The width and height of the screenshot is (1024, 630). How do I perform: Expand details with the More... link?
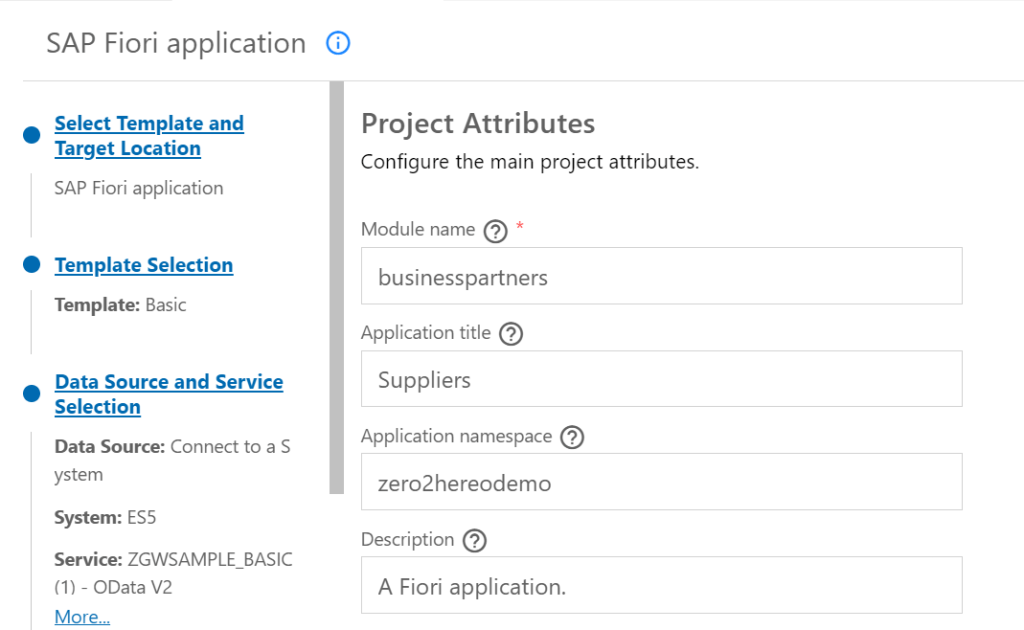(82, 617)
